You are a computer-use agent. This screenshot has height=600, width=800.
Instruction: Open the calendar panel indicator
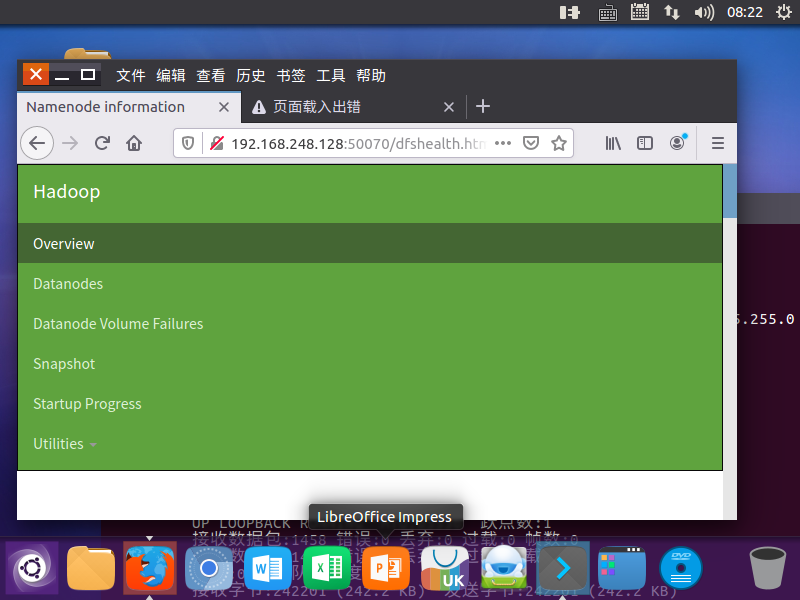pyautogui.click(x=640, y=12)
